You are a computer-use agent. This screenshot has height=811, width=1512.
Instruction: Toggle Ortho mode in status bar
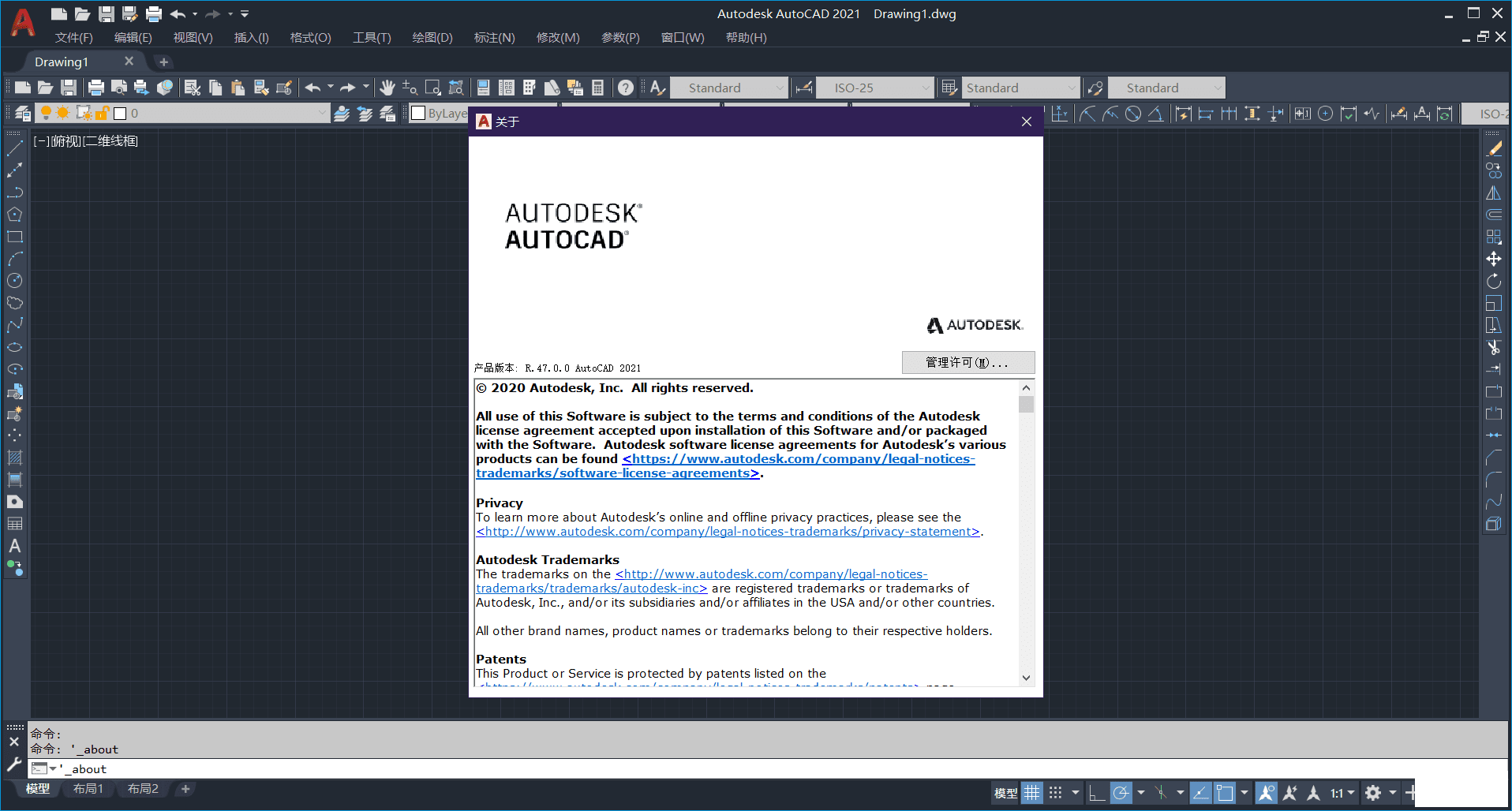click(1097, 793)
